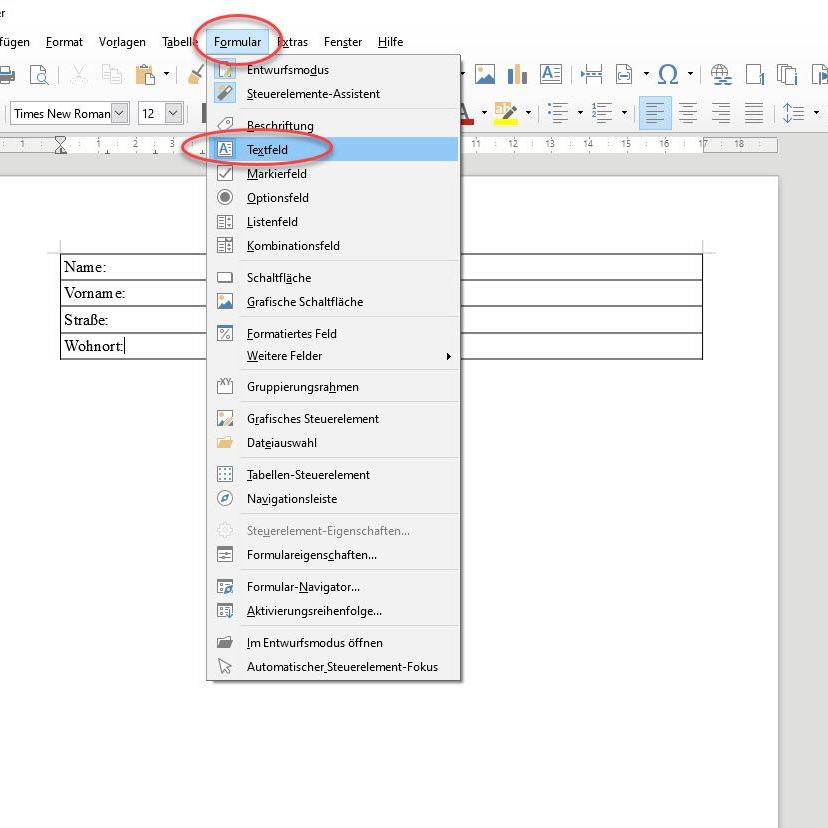Open the bullet list style dropdown arrow
This screenshot has width=828, height=828.
[x=580, y=112]
